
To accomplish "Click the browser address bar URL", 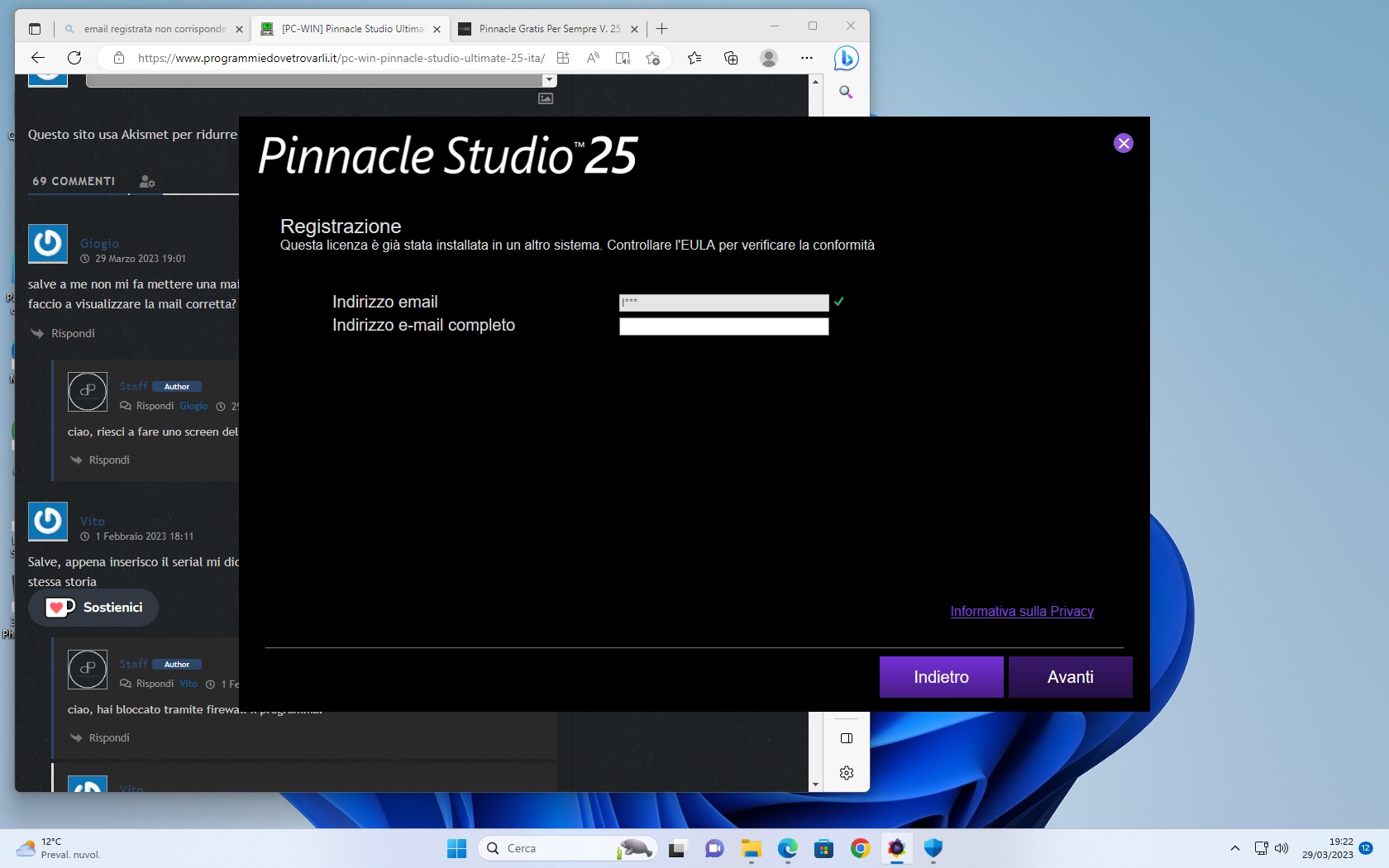I will (341, 58).
